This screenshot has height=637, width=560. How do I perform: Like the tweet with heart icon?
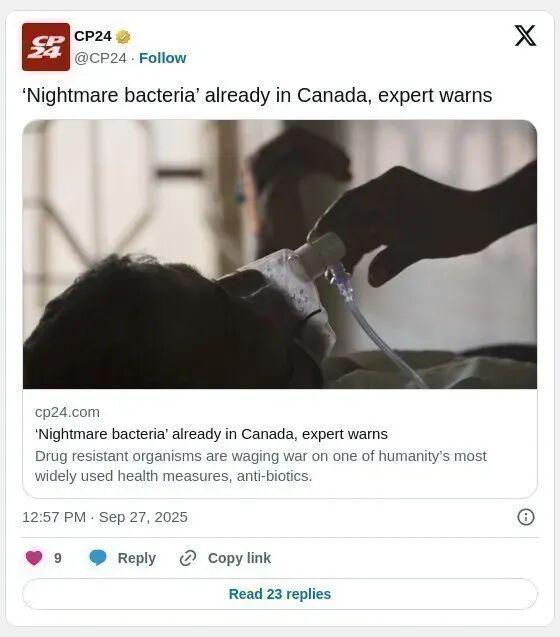point(34,558)
